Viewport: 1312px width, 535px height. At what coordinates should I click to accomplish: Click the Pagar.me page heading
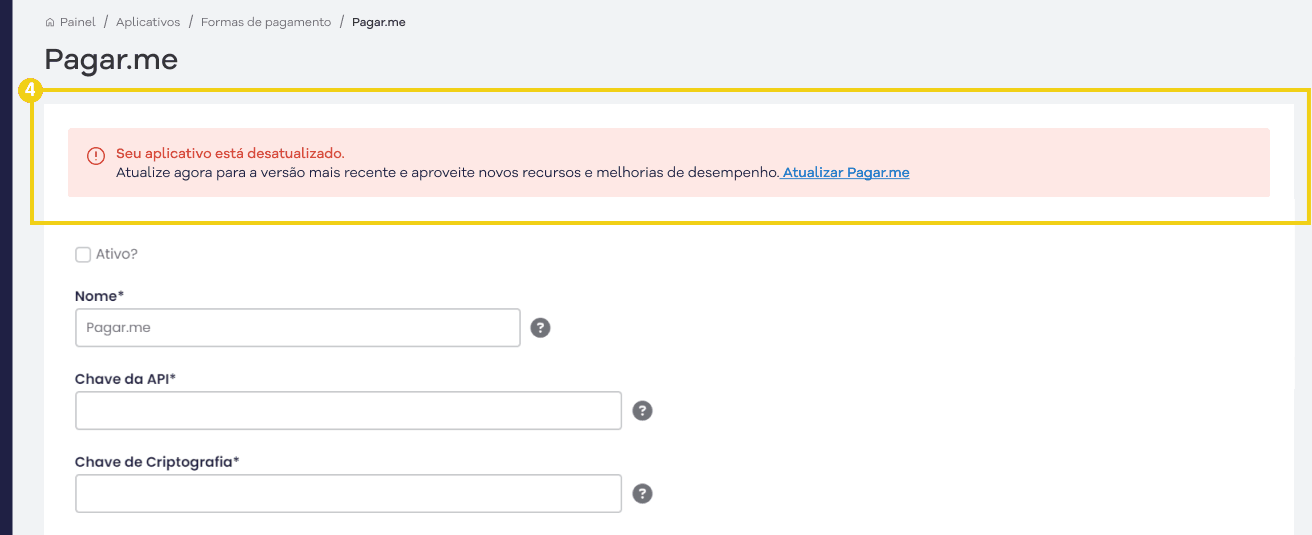tap(111, 60)
